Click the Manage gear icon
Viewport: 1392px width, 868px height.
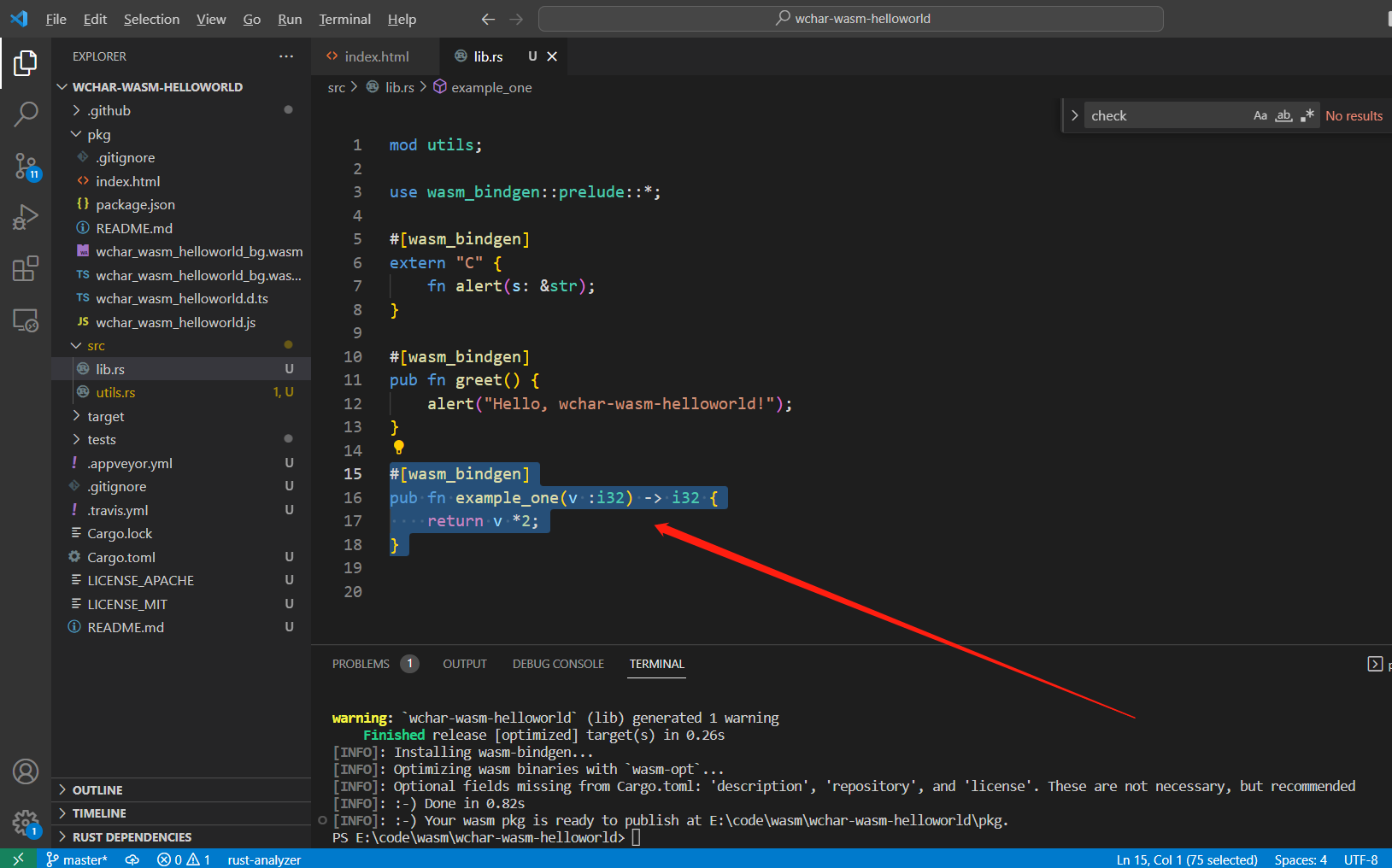point(26,823)
